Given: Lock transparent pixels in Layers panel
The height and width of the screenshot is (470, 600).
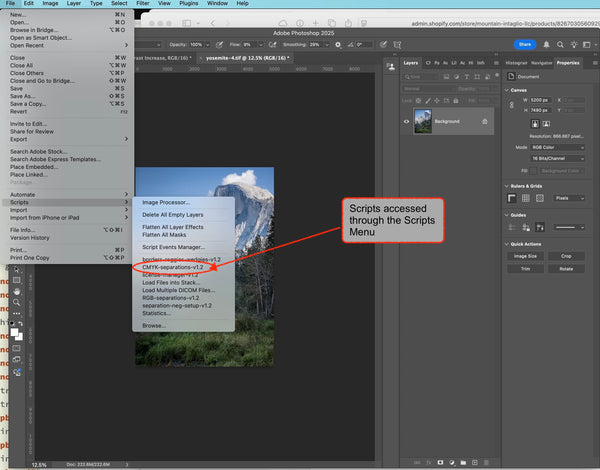Looking at the screenshot, I should [418, 101].
